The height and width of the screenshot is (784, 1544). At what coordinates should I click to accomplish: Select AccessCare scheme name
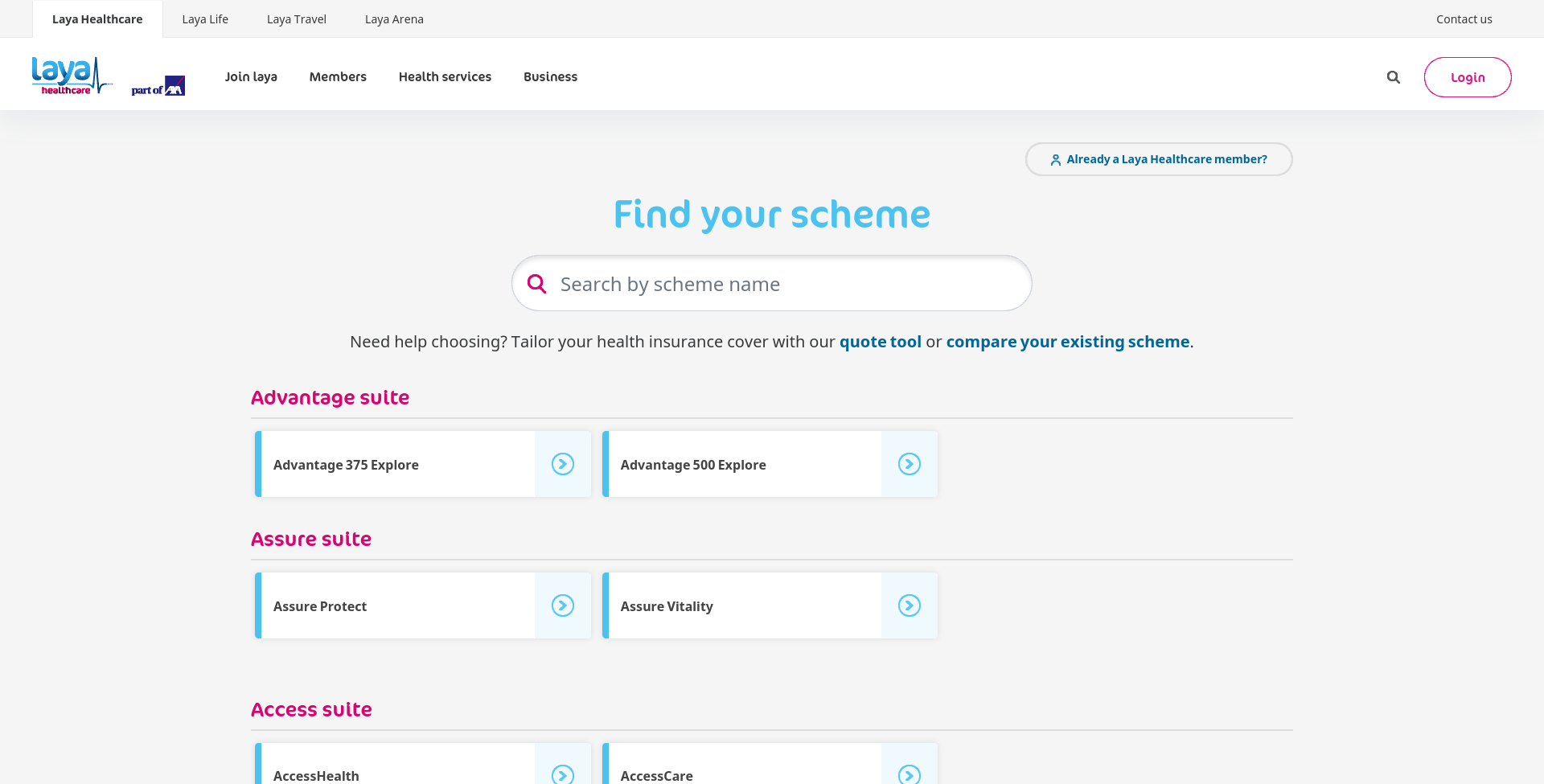[656, 776]
